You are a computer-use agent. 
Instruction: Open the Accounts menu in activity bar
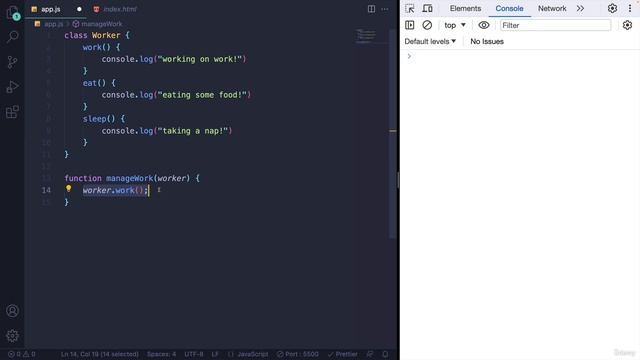click(x=12, y=311)
